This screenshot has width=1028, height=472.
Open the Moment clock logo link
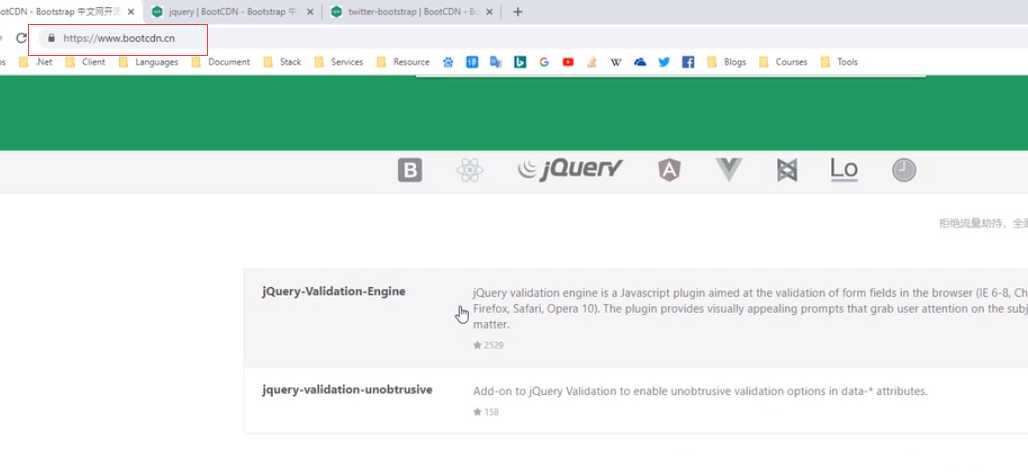click(x=903, y=170)
